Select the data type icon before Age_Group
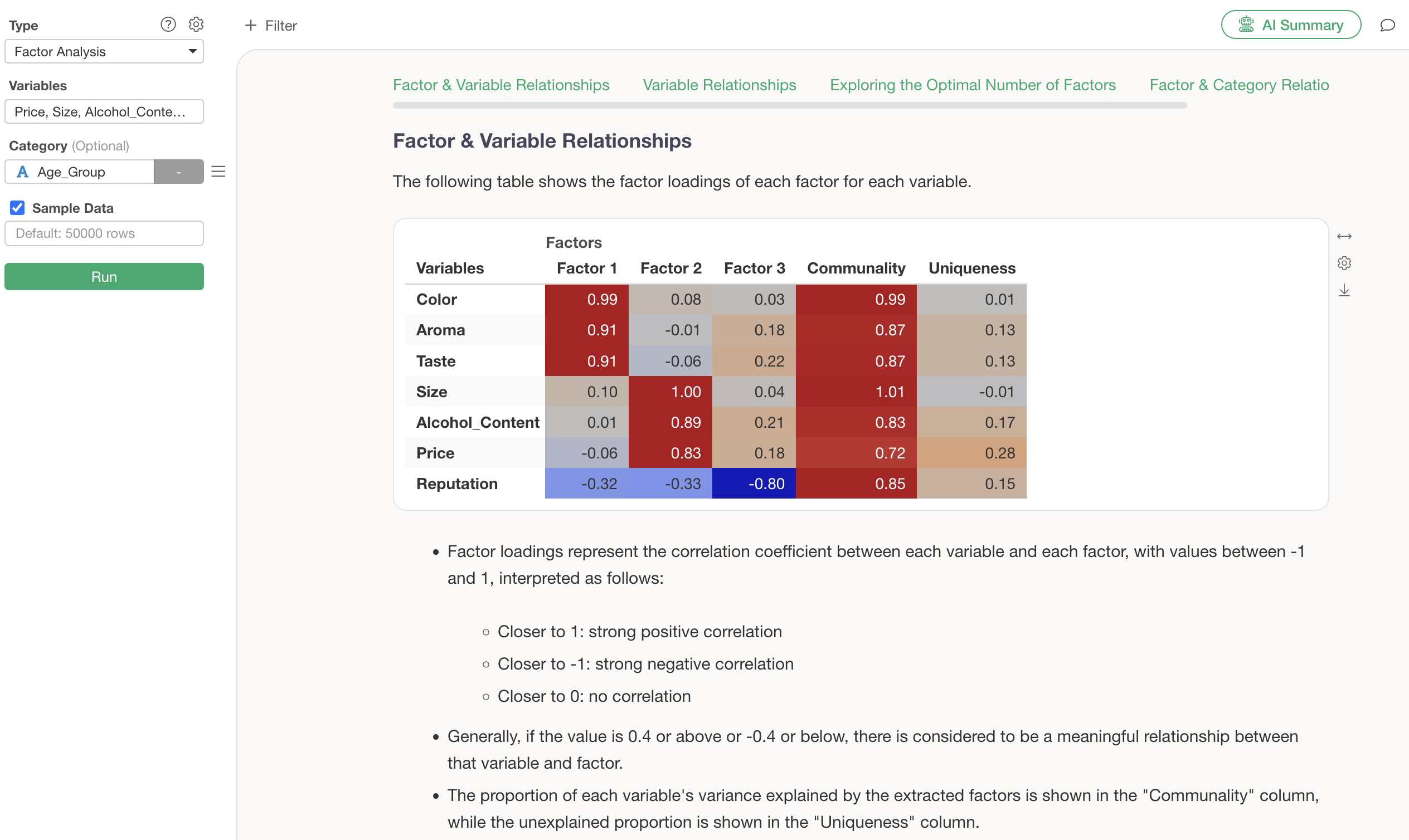Screen dimensions: 1409x840 coord(22,172)
